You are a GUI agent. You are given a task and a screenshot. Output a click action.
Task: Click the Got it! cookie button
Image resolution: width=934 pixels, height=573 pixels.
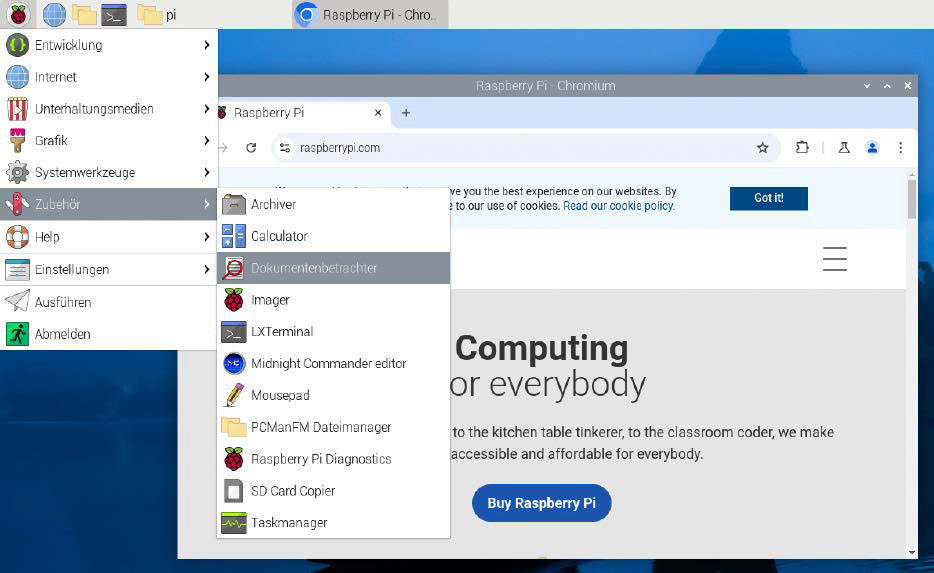[769, 198]
